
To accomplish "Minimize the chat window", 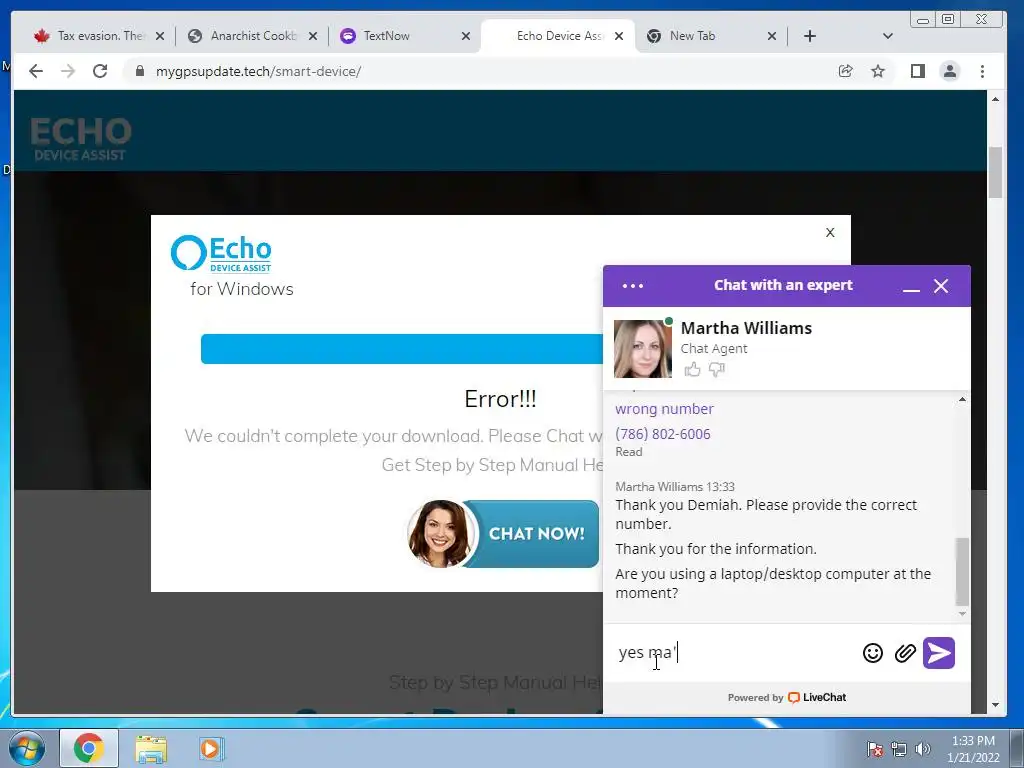I will pos(911,287).
